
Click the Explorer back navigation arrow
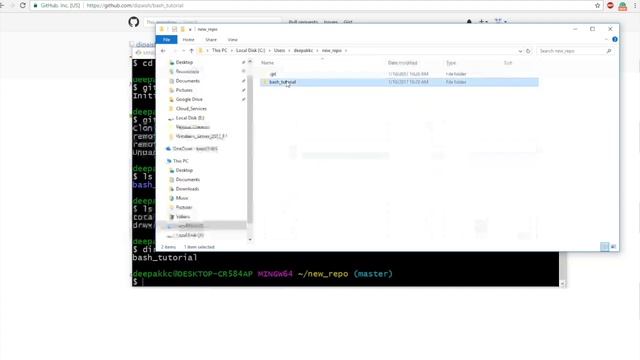point(163,51)
